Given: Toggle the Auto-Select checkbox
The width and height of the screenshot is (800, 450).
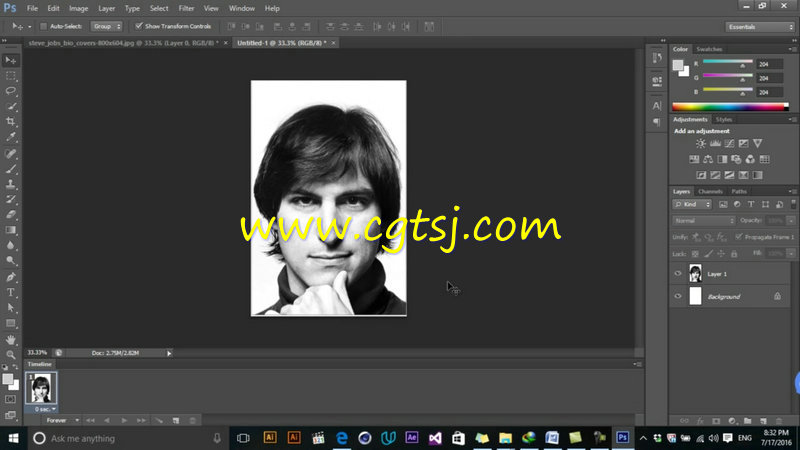Looking at the screenshot, I should point(43,26).
